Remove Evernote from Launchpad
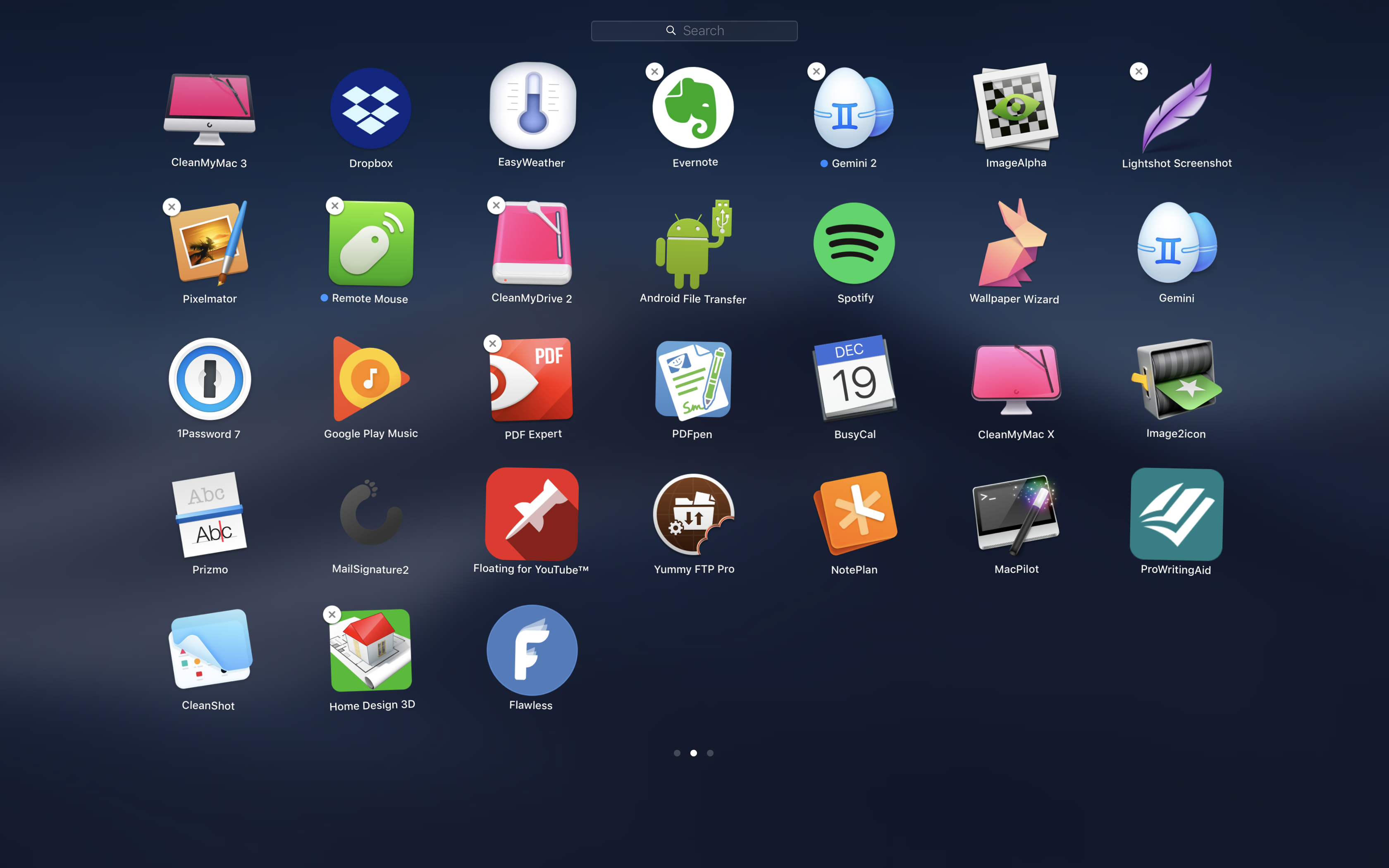 [x=654, y=71]
